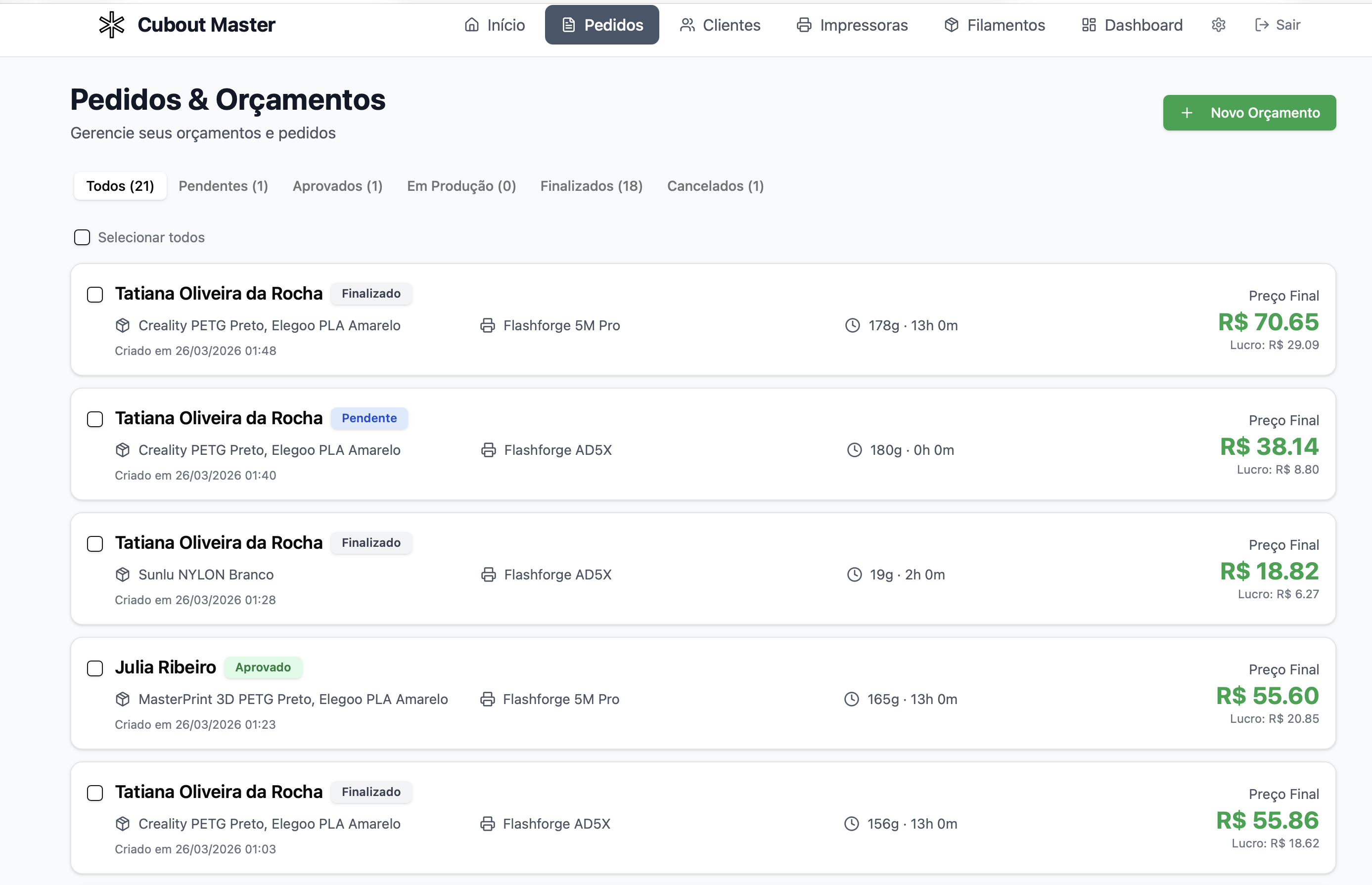Image resolution: width=1372 pixels, height=885 pixels.
Task: Tick checkbox of the Pendente Tatiana order
Action: 95,420
